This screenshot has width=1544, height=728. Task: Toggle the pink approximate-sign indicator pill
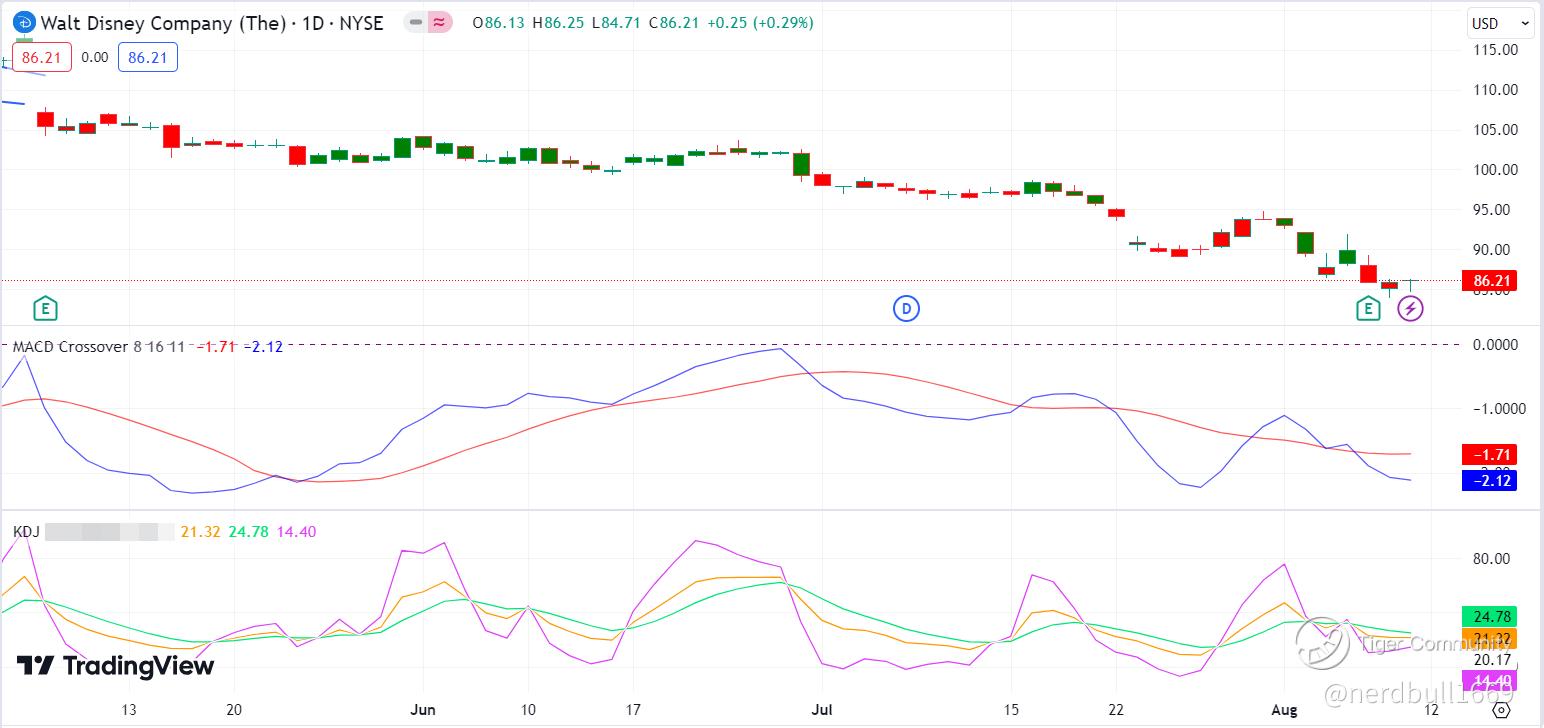439,22
